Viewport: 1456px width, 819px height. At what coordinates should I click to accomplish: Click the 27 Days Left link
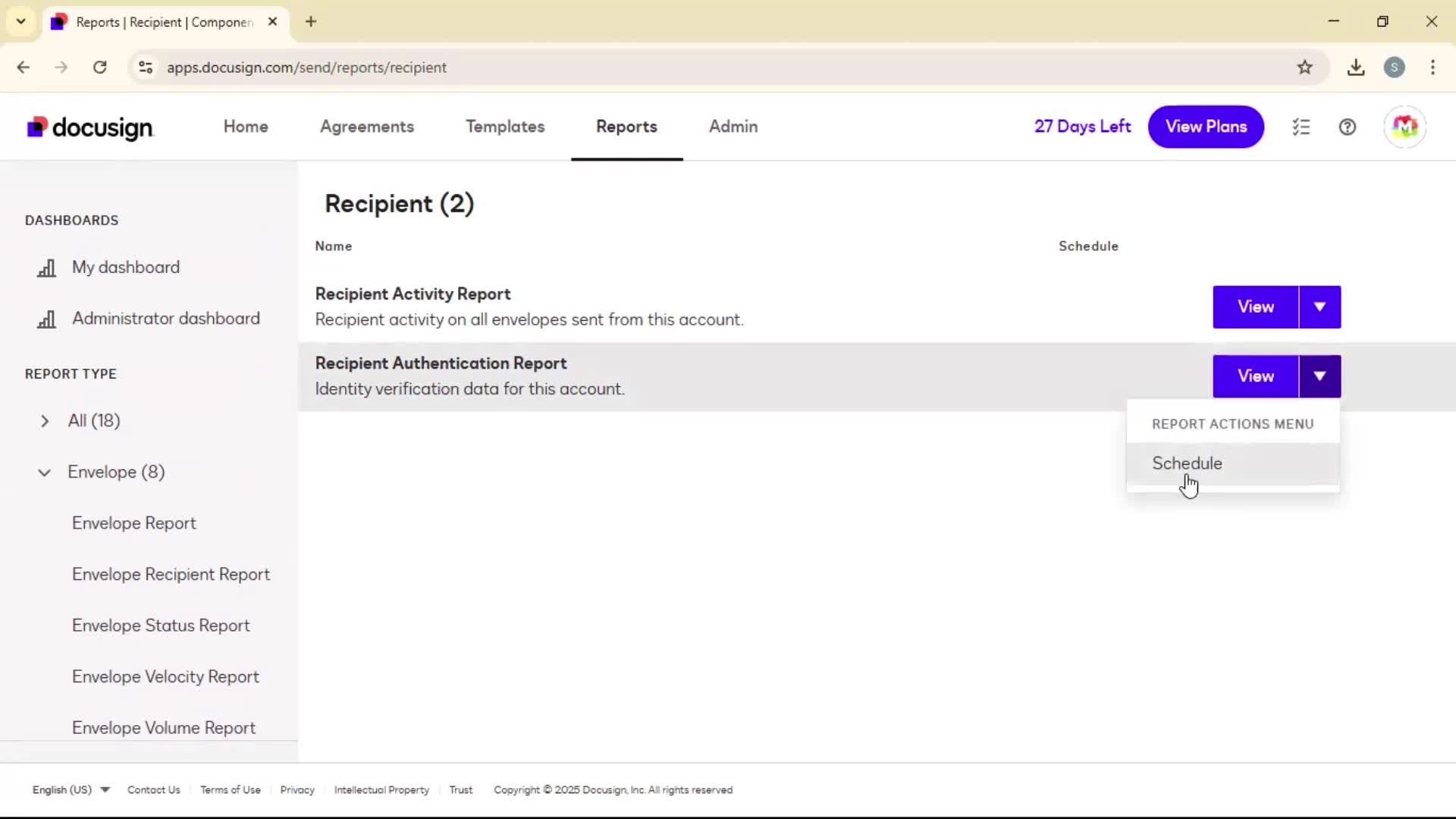(x=1082, y=127)
